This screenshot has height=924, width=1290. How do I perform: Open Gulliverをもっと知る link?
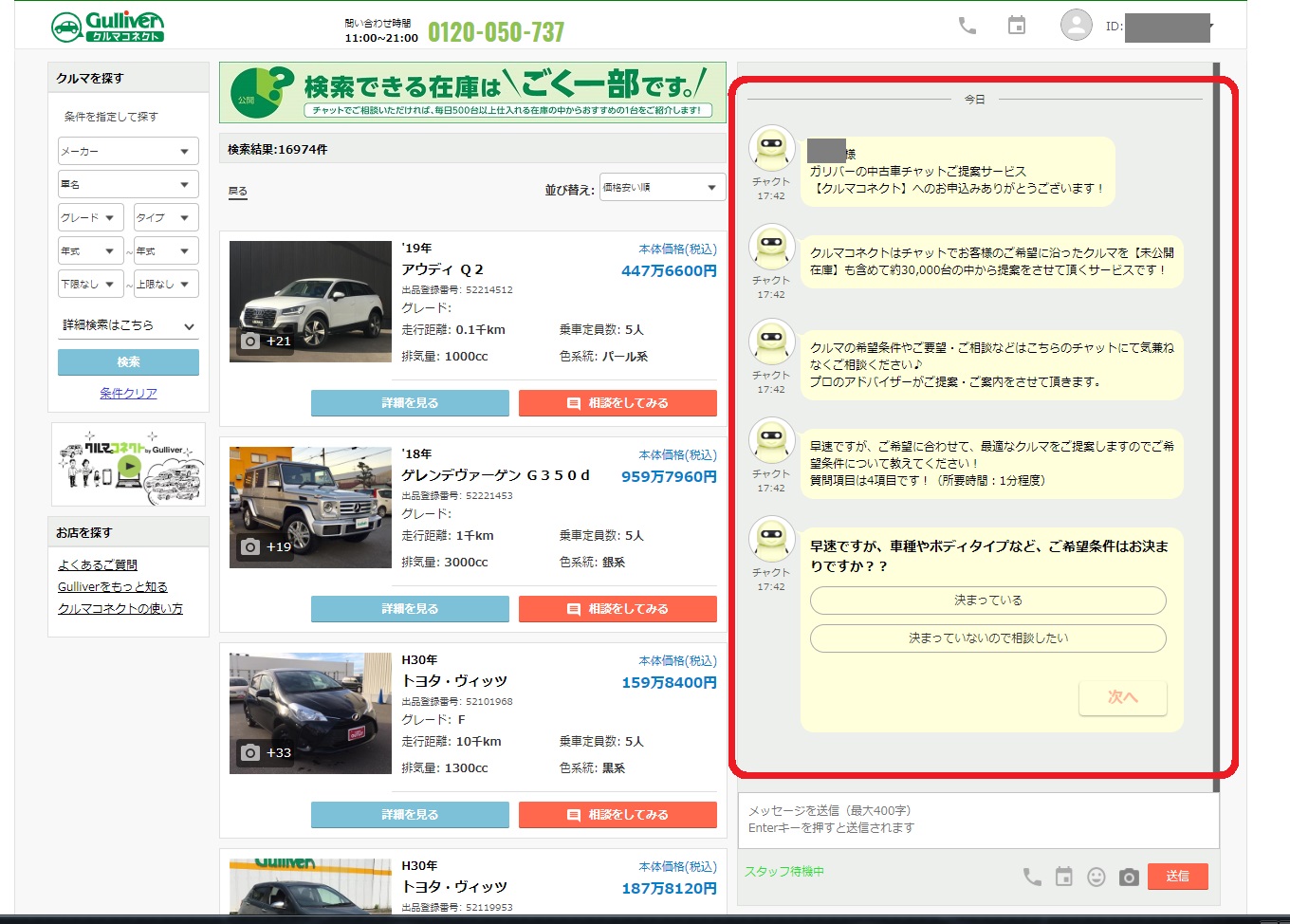coord(113,586)
